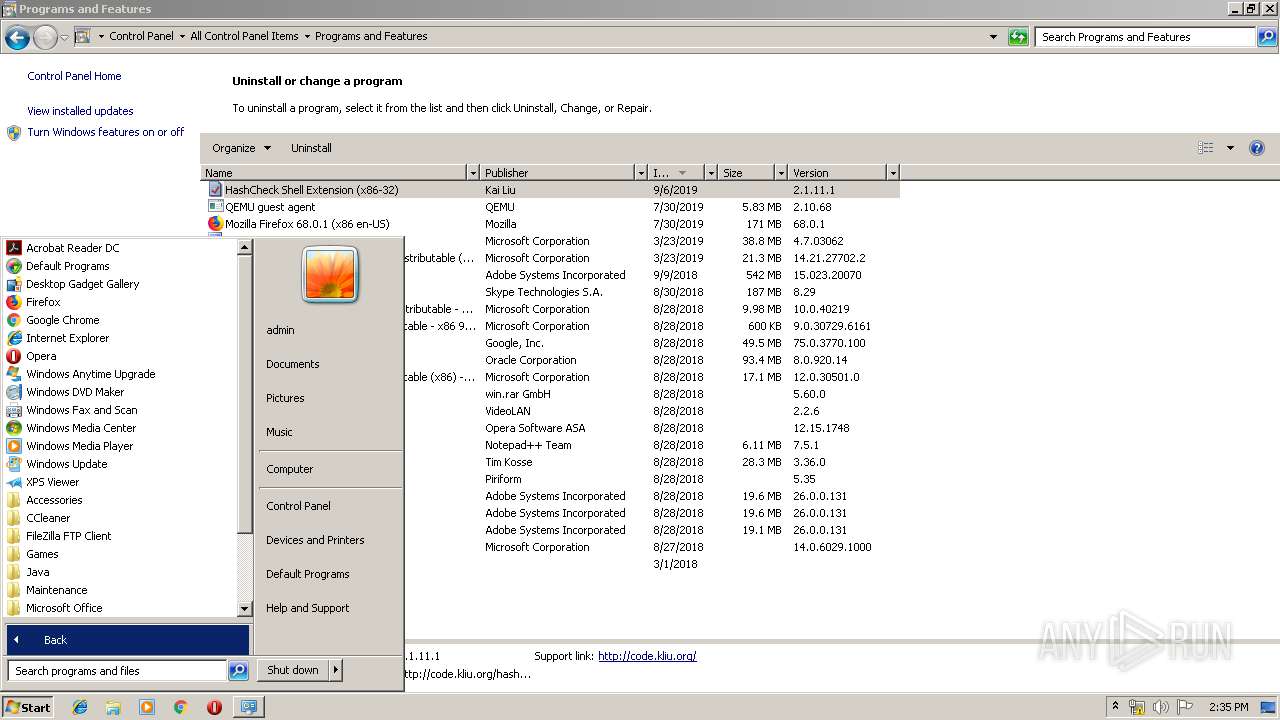1280x720 pixels.
Task: Click the media player taskbar icon
Action: (x=147, y=707)
